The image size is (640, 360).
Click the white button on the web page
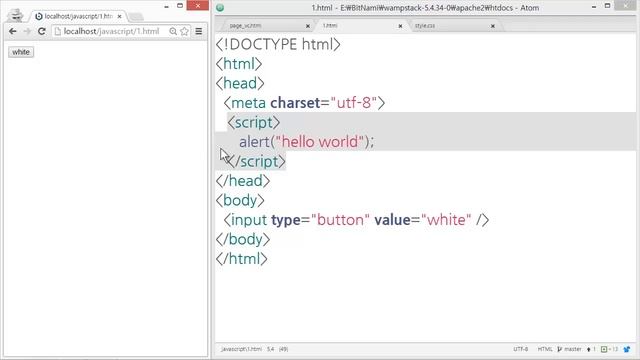coord(21,52)
